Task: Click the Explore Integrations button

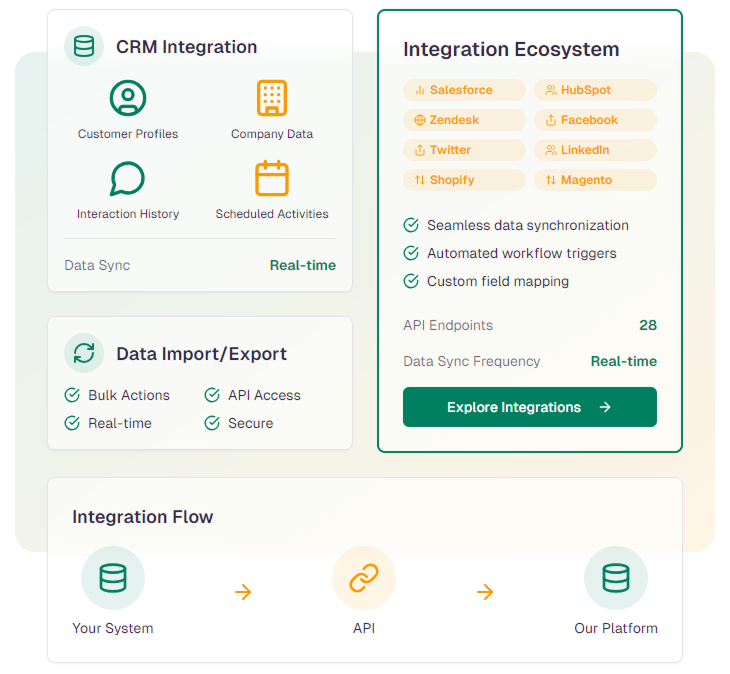Action: pos(530,407)
